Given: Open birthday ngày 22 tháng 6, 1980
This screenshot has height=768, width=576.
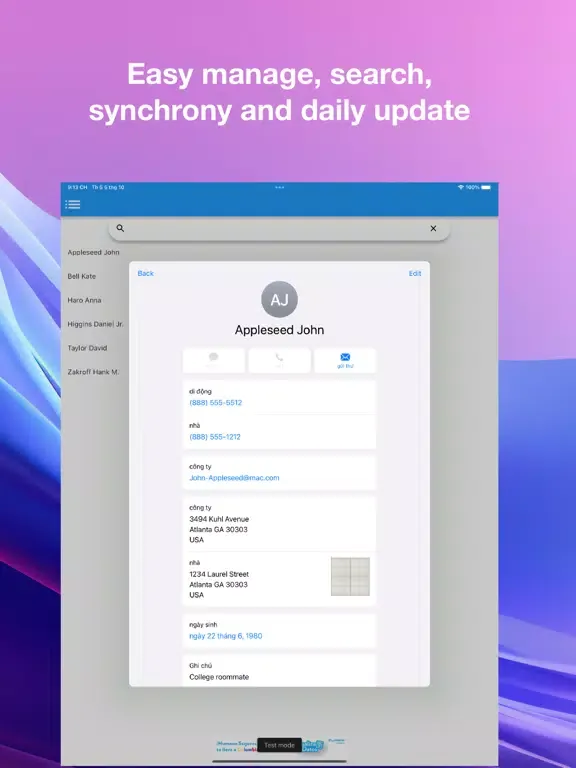Looking at the screenshot, I should tap(226, 636).
